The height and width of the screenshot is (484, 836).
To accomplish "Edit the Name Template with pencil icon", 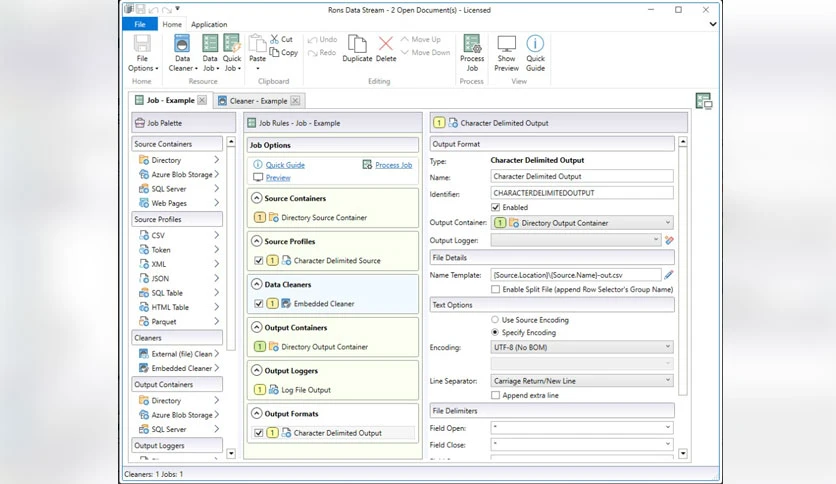I will tap(669, 275).
